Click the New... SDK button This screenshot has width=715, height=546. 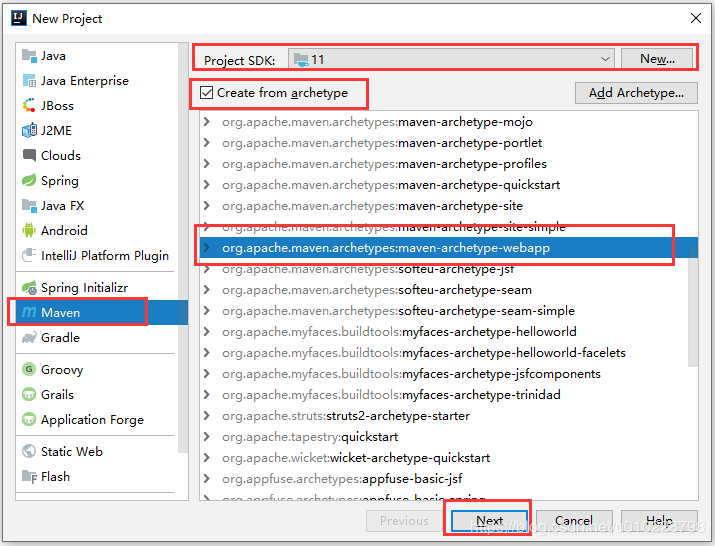658,59
